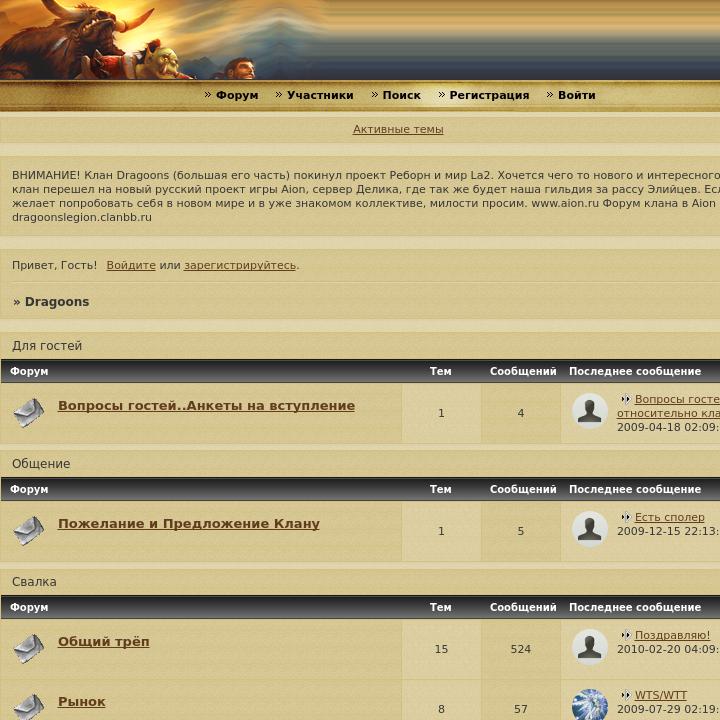Click topic count 15 for Общий трёп
This screenshot has height=720, width=720.
pos(441,649)
